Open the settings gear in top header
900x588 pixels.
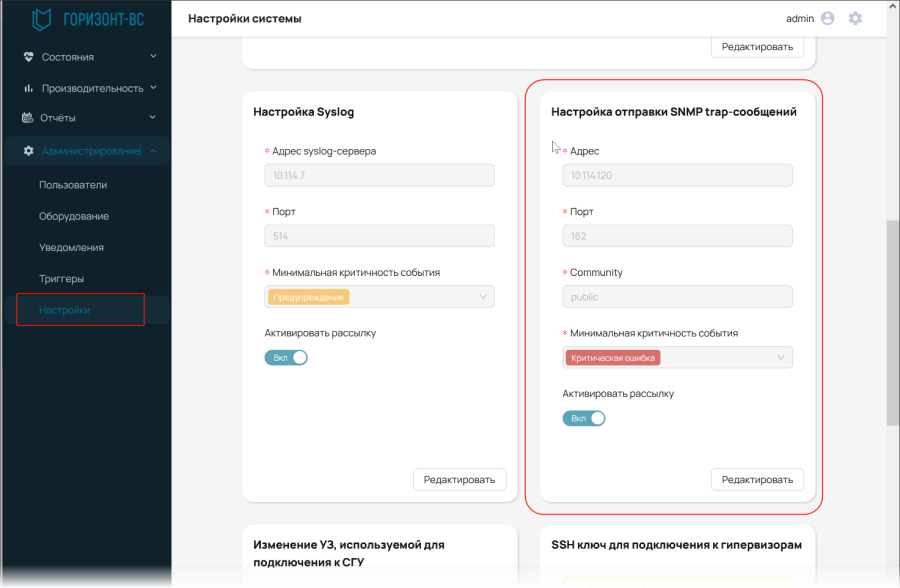click(855, 18)
